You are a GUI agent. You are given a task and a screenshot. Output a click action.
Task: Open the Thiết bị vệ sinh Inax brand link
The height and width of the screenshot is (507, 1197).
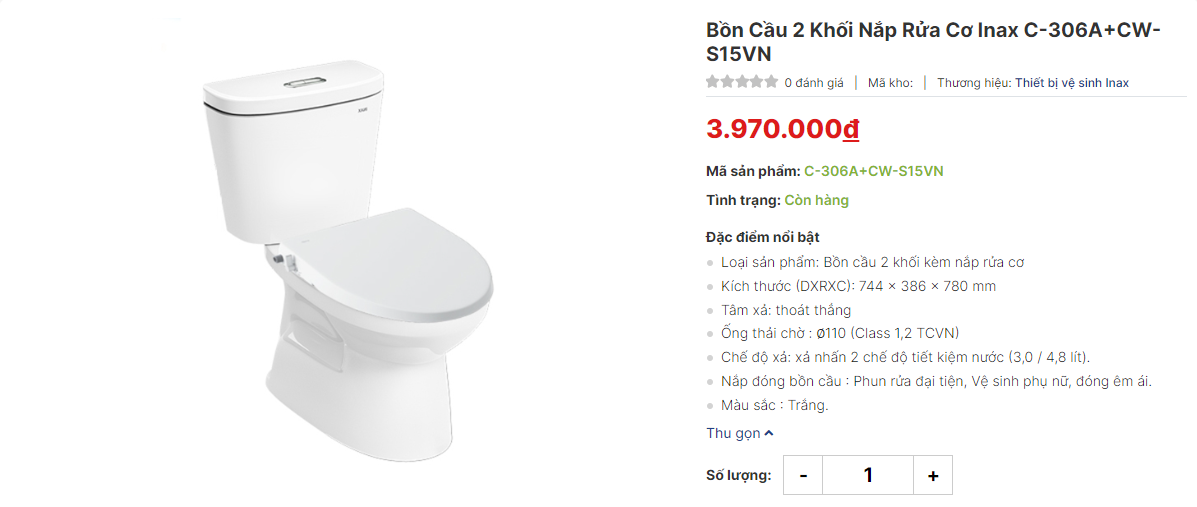1072,83
